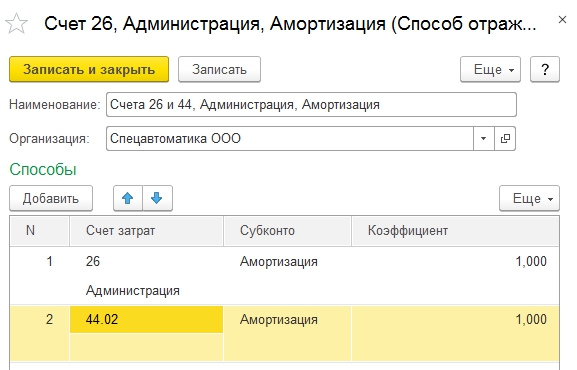Screen dimensions: 577x370
Task: Select the Администрация subdivision cell
Action: point(146,290)
